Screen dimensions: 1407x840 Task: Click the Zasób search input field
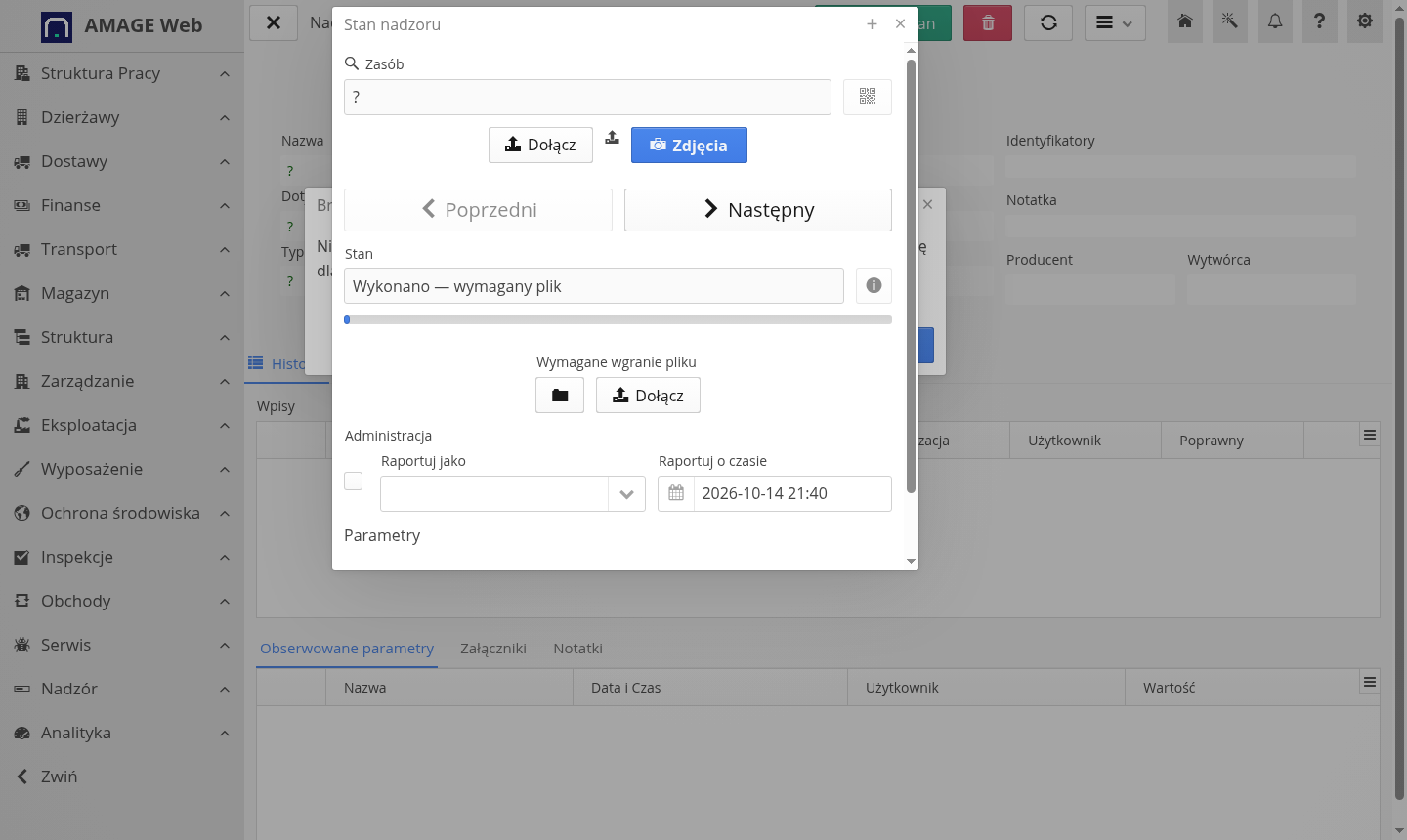587,97
